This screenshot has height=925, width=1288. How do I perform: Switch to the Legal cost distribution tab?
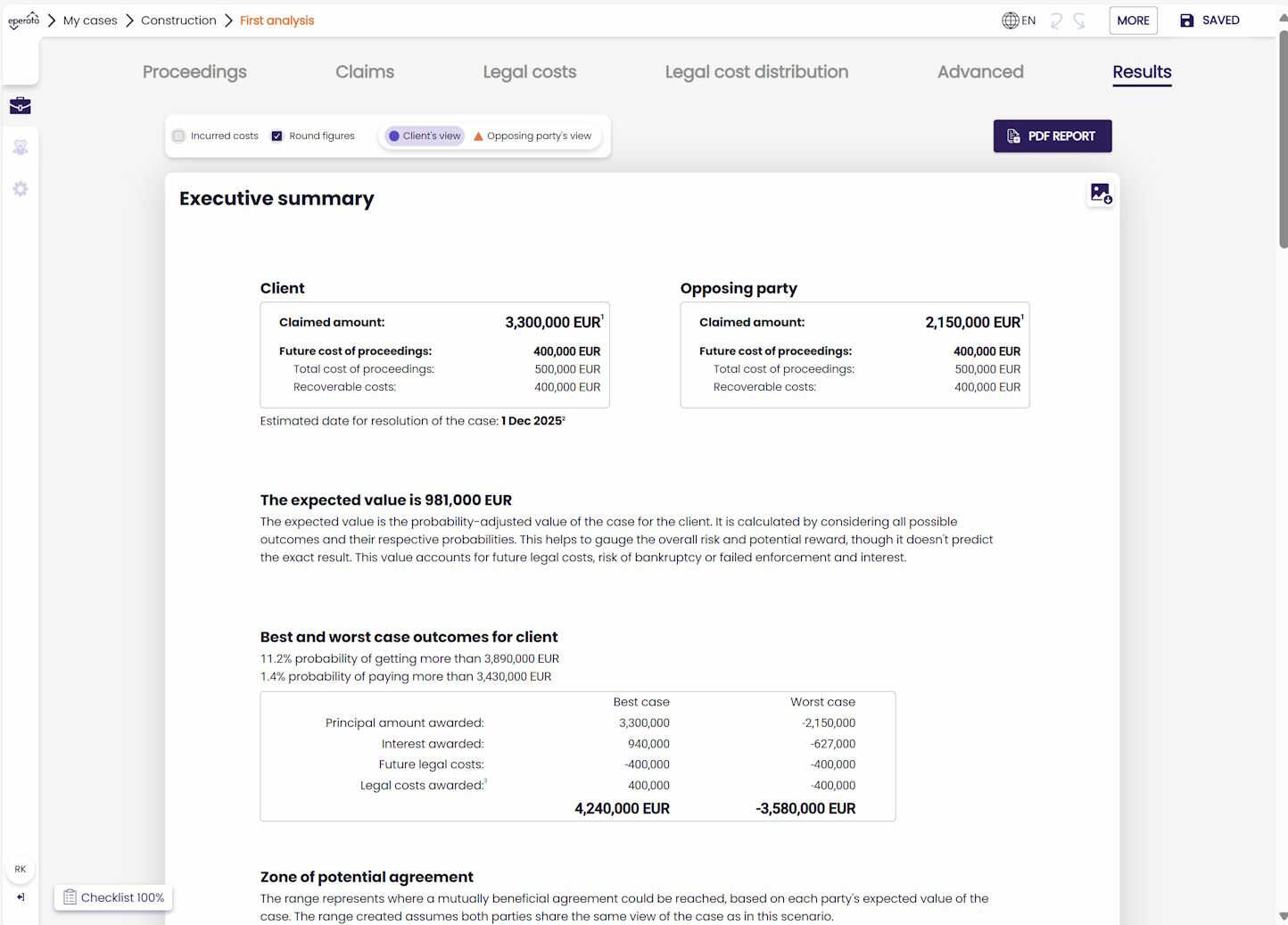(756, 72)
